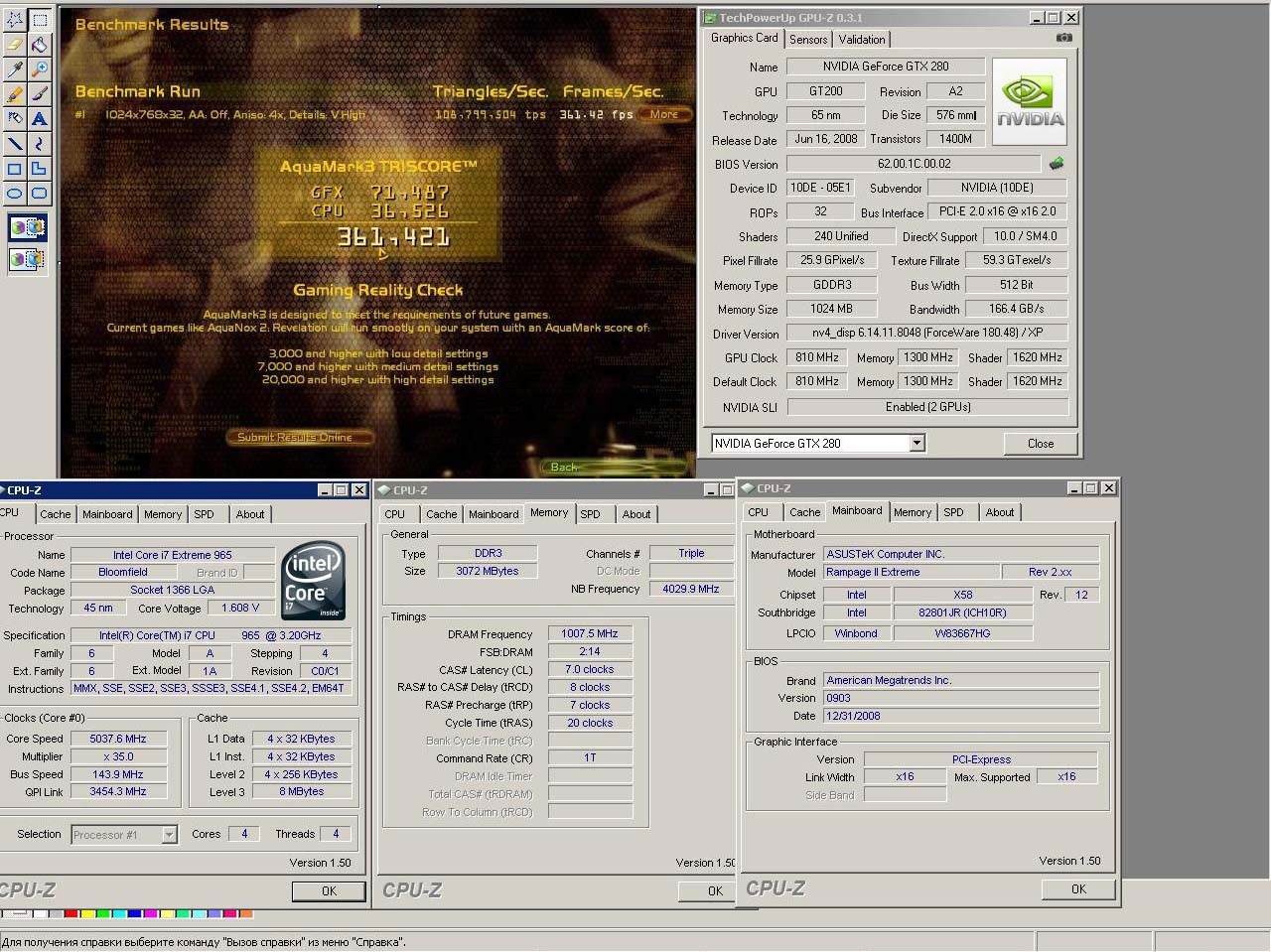Click the NVIDIA logo in GPU-Z
The width and height of the screenshot is (1271, 952).
point(1030,102)
